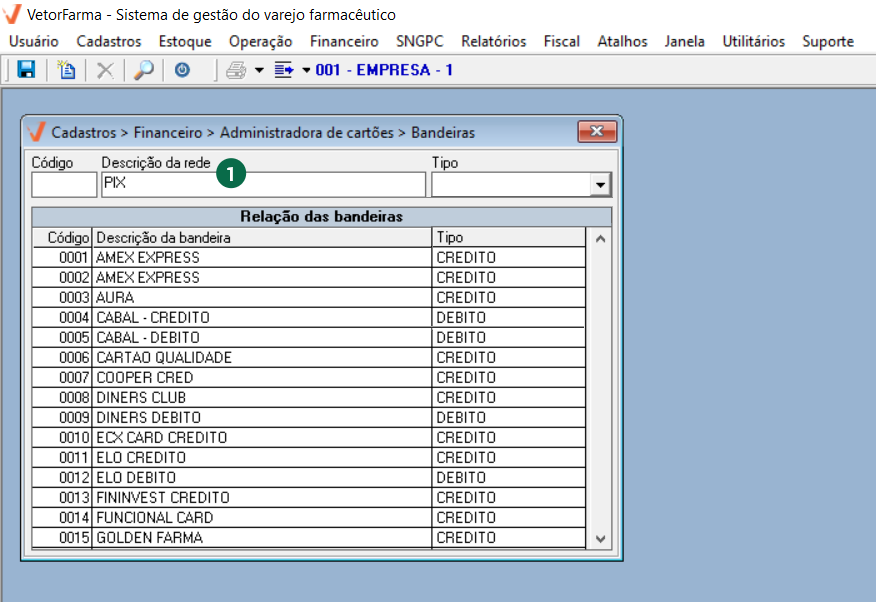Select the AURA row
Viewport: 876px width, 602px height.
(x=309, y=298)
